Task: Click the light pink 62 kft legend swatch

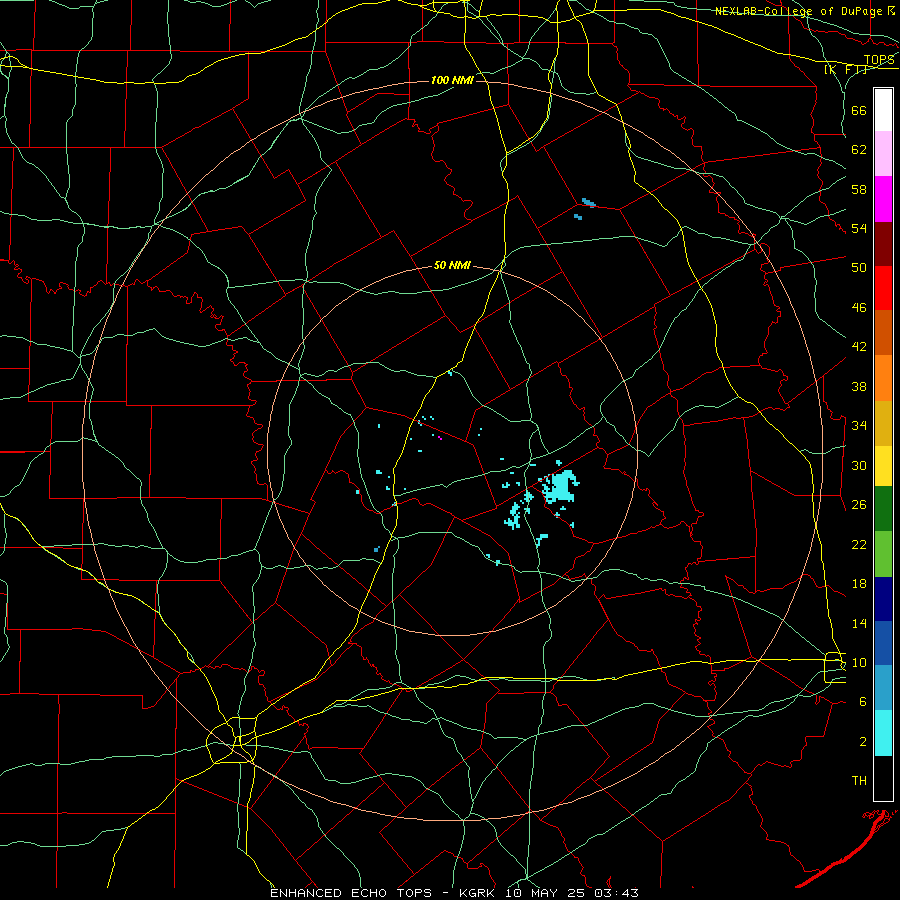Action: tap(883, 153)
